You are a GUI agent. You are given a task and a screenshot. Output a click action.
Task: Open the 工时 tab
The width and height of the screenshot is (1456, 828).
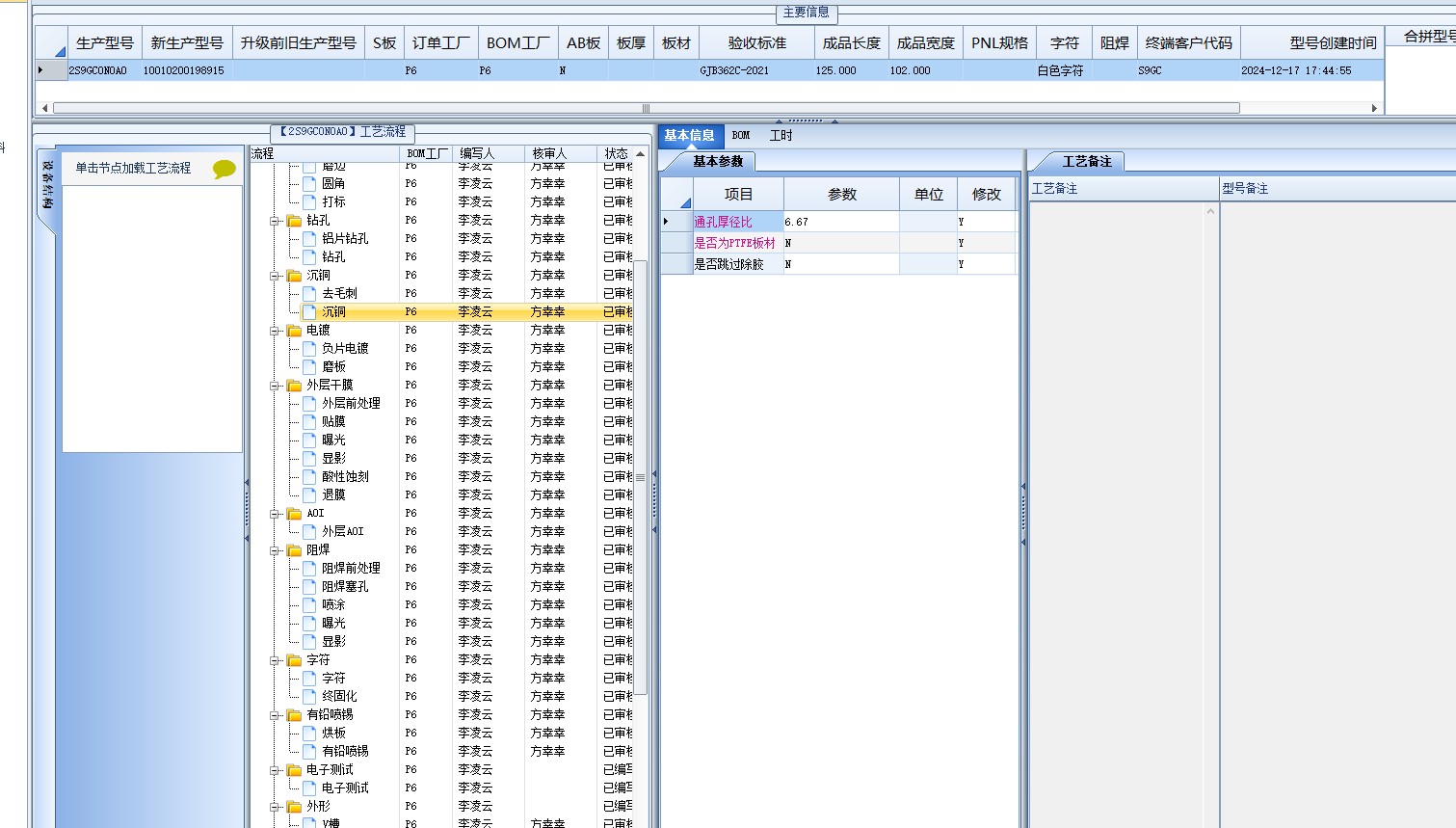[x=781, y=136]
